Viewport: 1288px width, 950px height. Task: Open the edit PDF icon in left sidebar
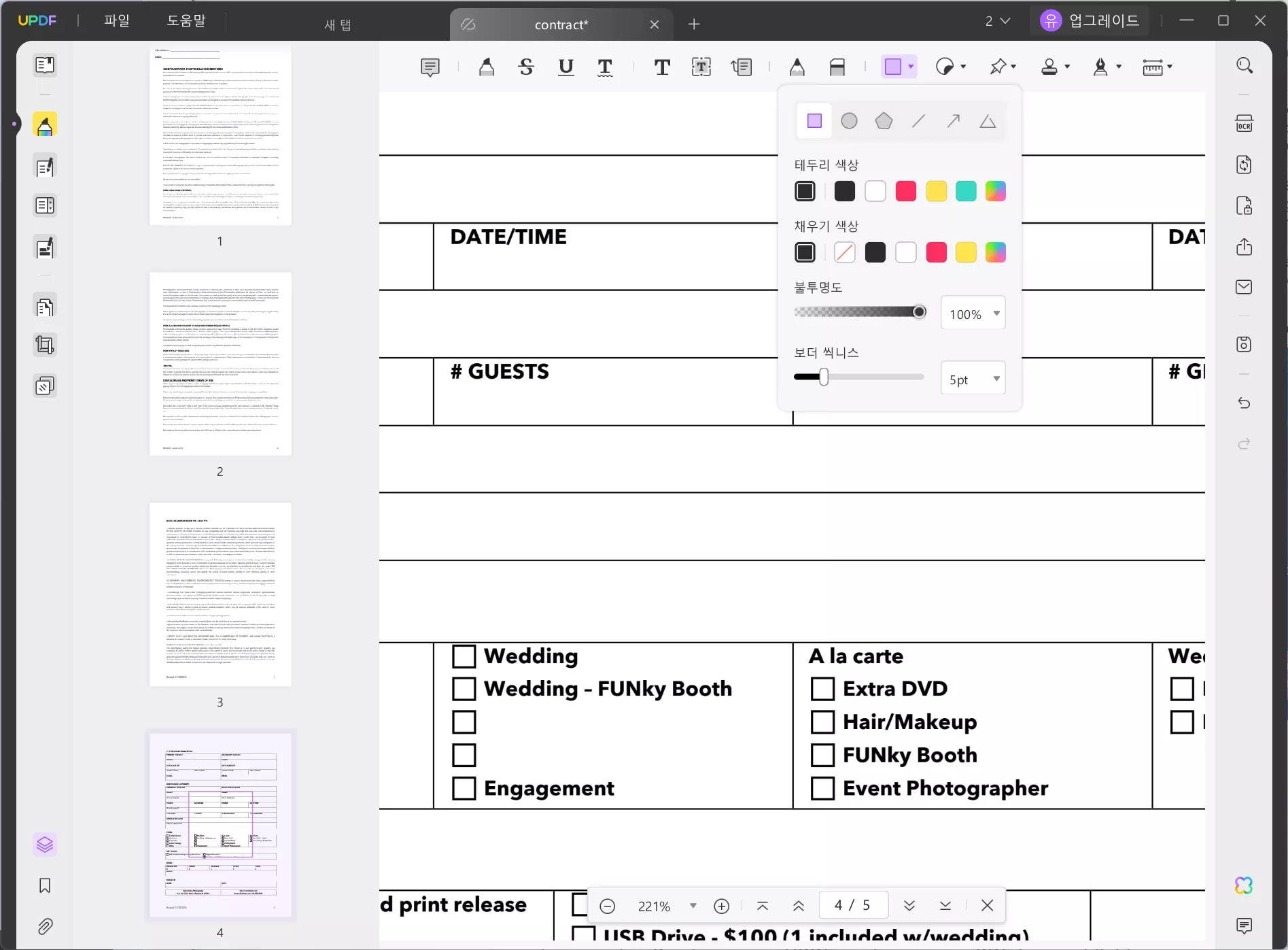tap(45, 167)
